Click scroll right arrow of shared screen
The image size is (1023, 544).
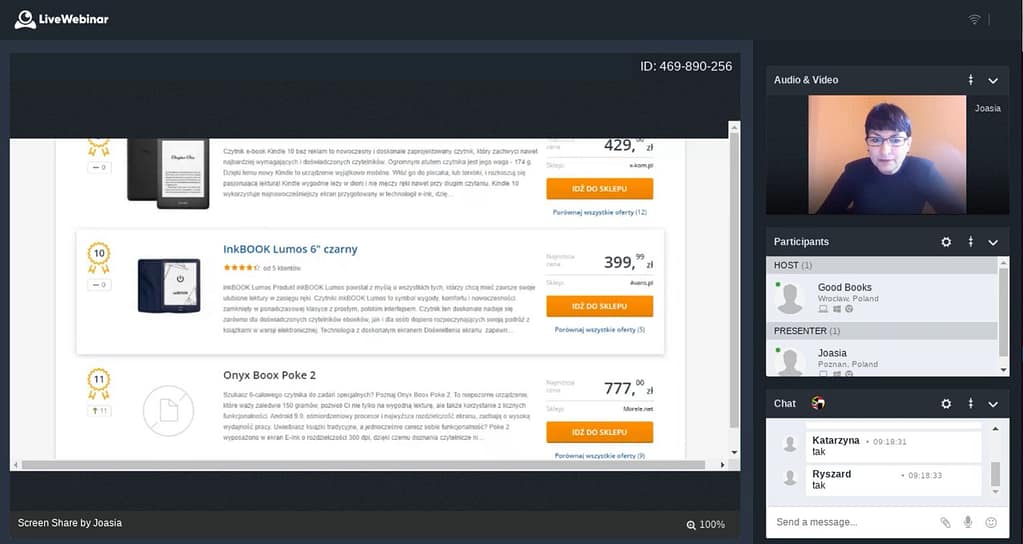click(723, 465)
